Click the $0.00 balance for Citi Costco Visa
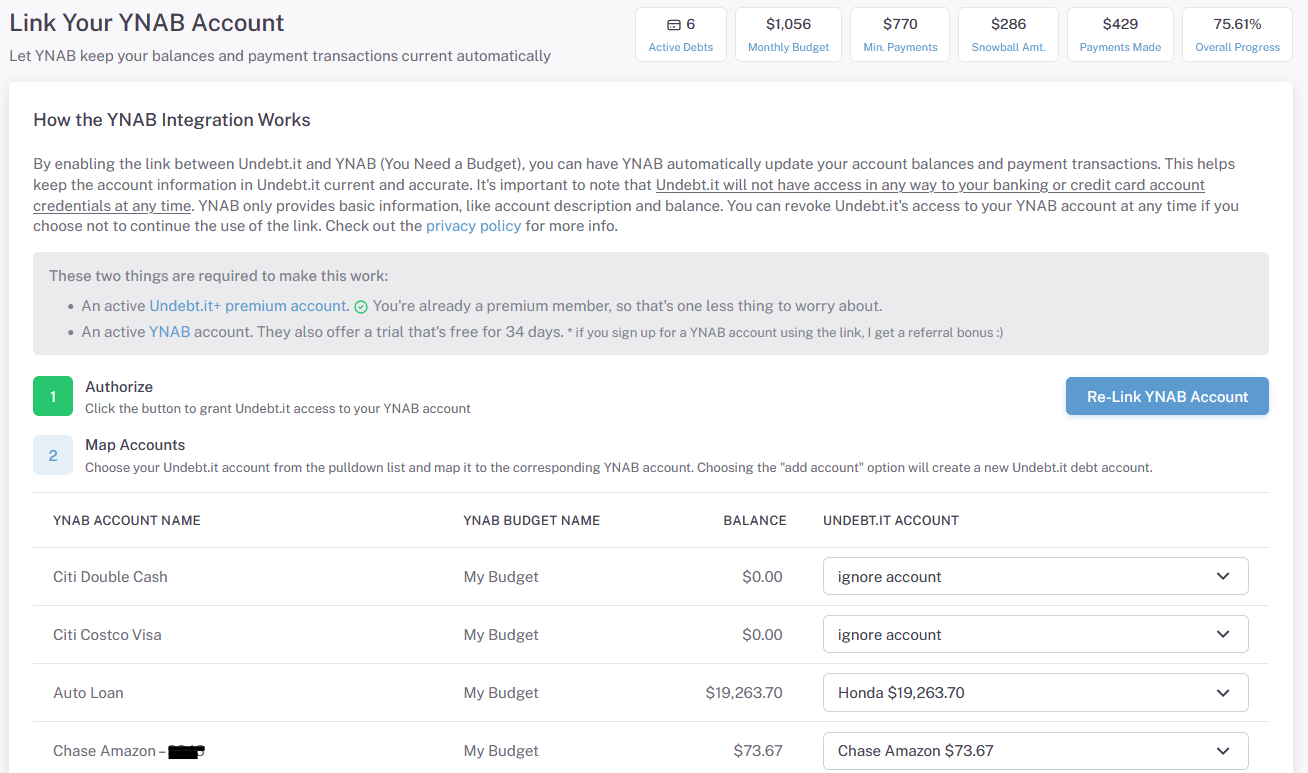 tap(762, 635)
